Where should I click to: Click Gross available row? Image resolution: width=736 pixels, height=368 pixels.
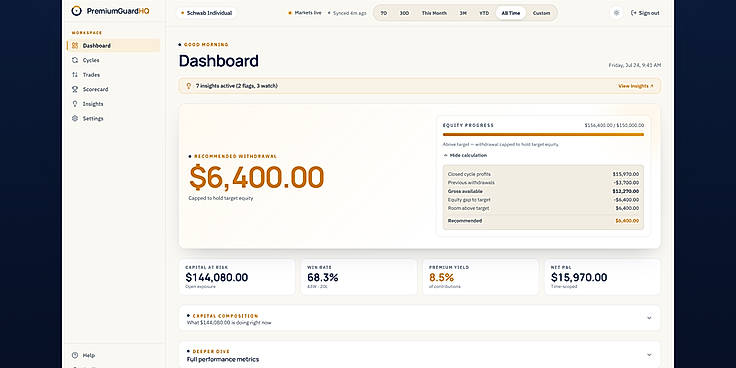pos(543,191)
